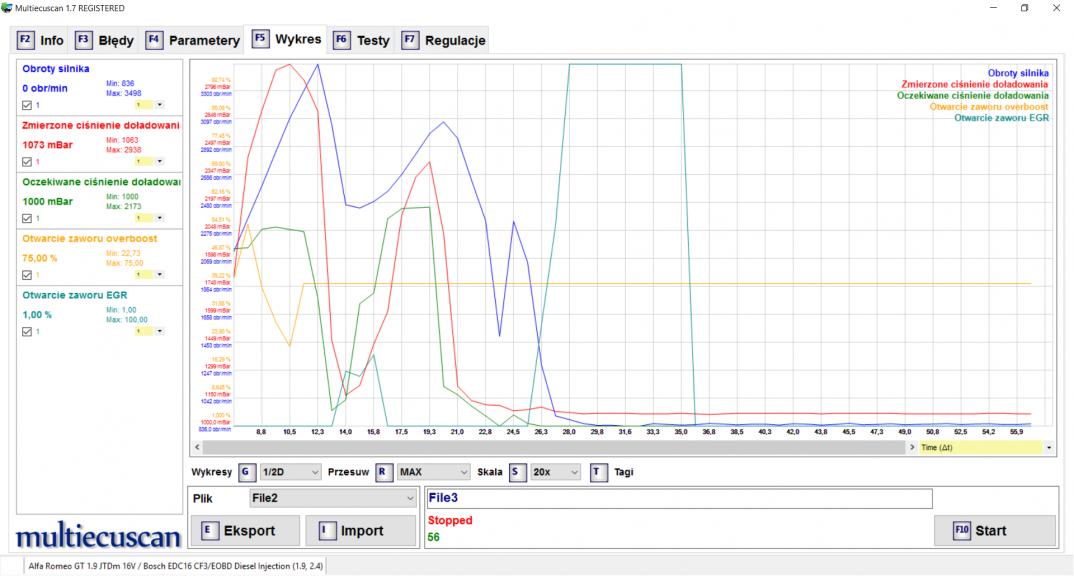1074x576 pixels.
Task: Click the Multiecuscan app icon in title bar
Action: click(x=9, y=8)
